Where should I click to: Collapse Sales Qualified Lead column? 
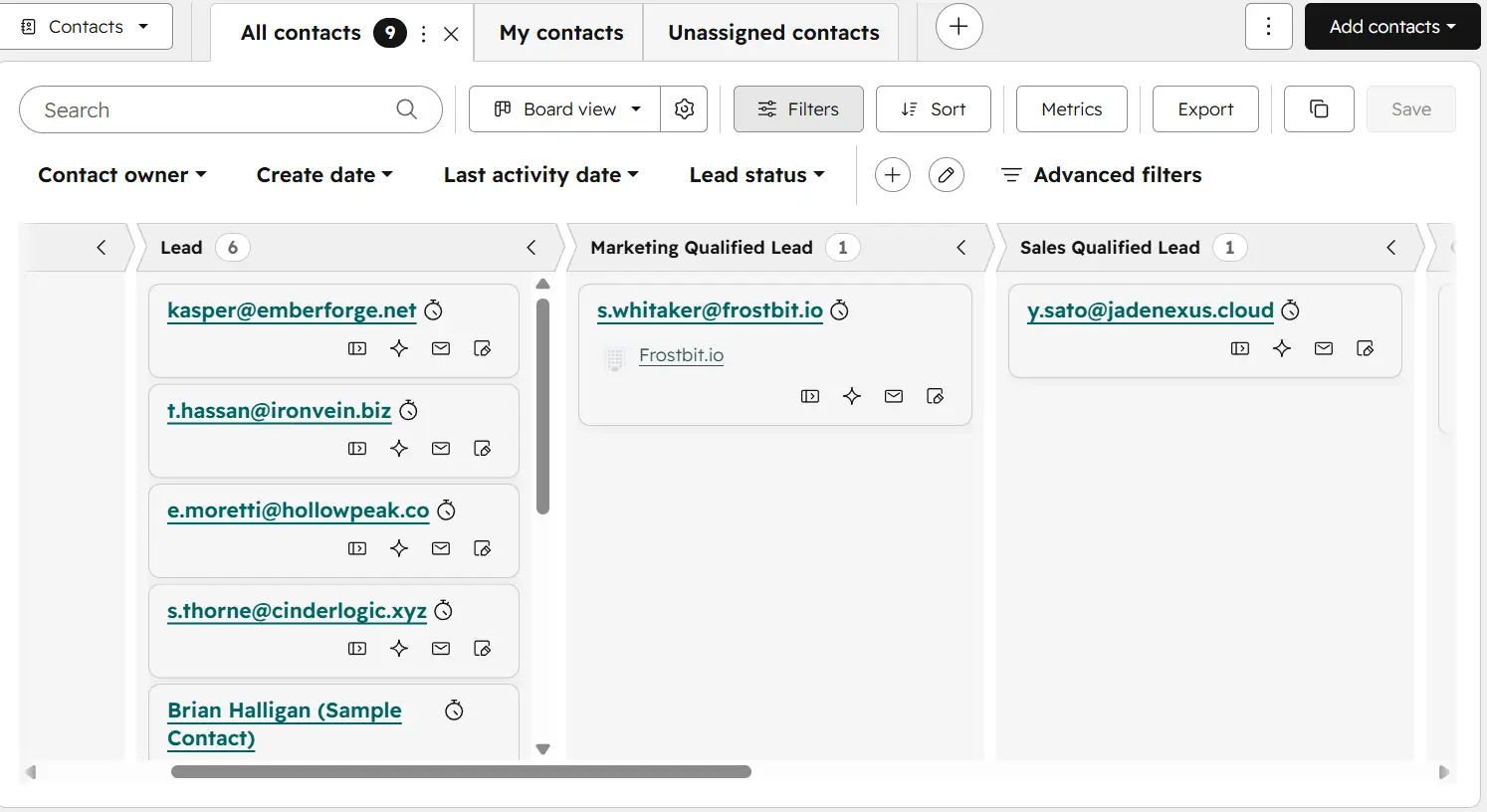tap(1391, 248)
